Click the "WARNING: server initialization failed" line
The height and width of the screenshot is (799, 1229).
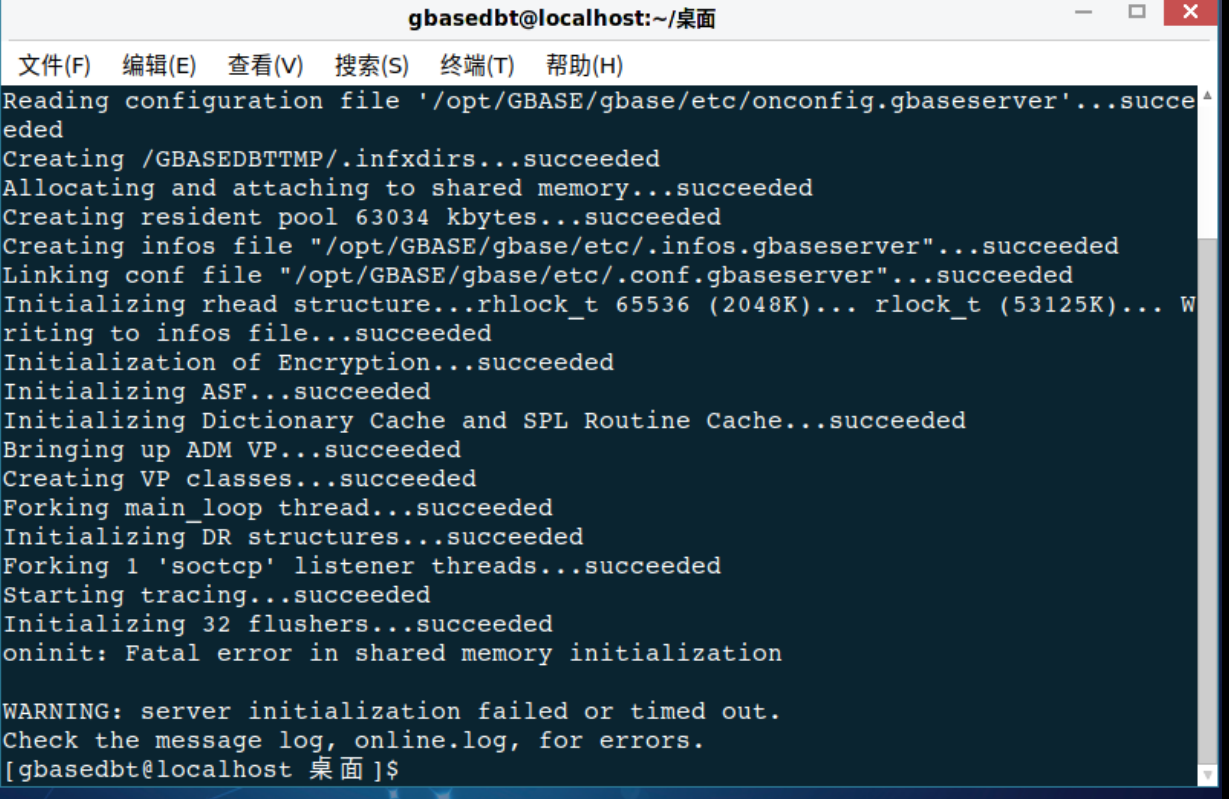click(x=391, y=712)
